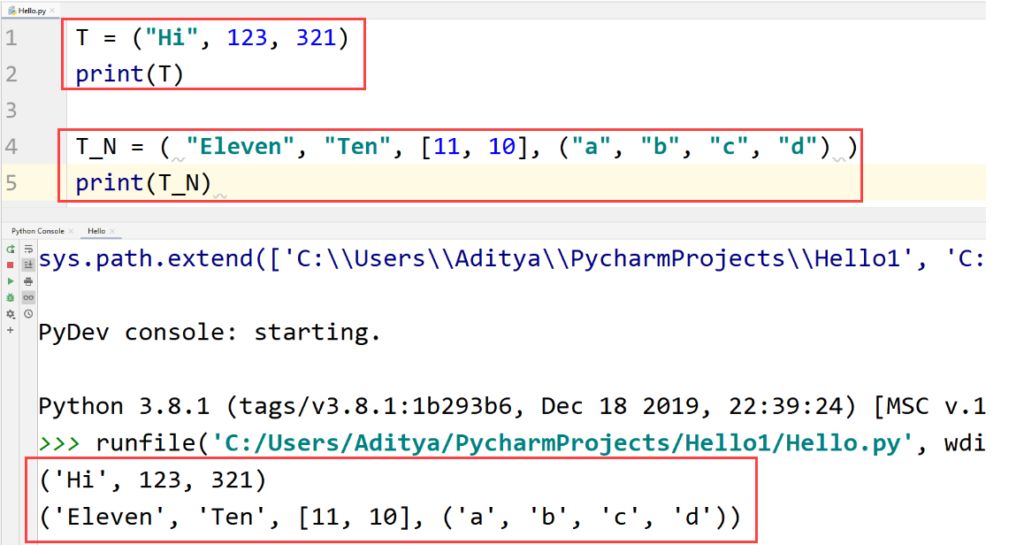Click the "d" string in line 4
Image resolution: width=1024 pixels, height=545 pixels.
point(797,146)
